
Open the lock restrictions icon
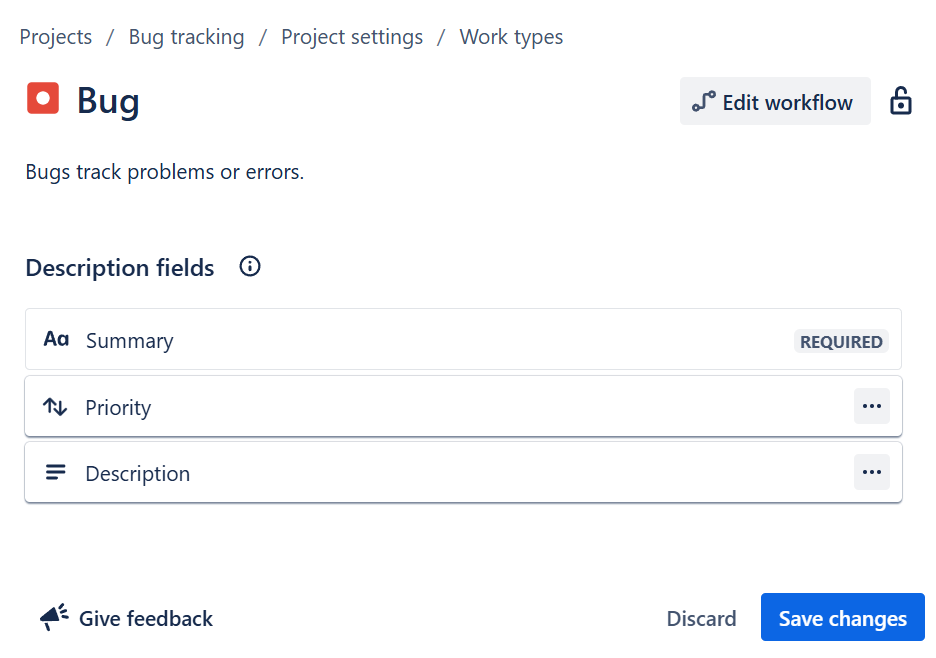point(900,100)
